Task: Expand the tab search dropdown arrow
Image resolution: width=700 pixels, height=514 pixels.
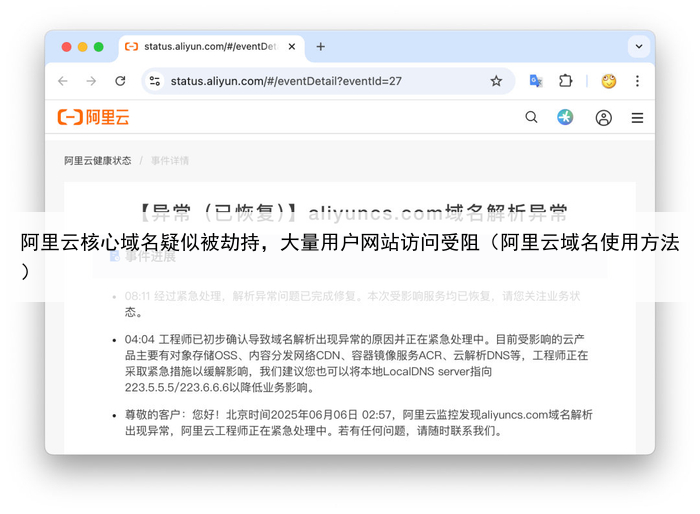Action: [637, 46]
